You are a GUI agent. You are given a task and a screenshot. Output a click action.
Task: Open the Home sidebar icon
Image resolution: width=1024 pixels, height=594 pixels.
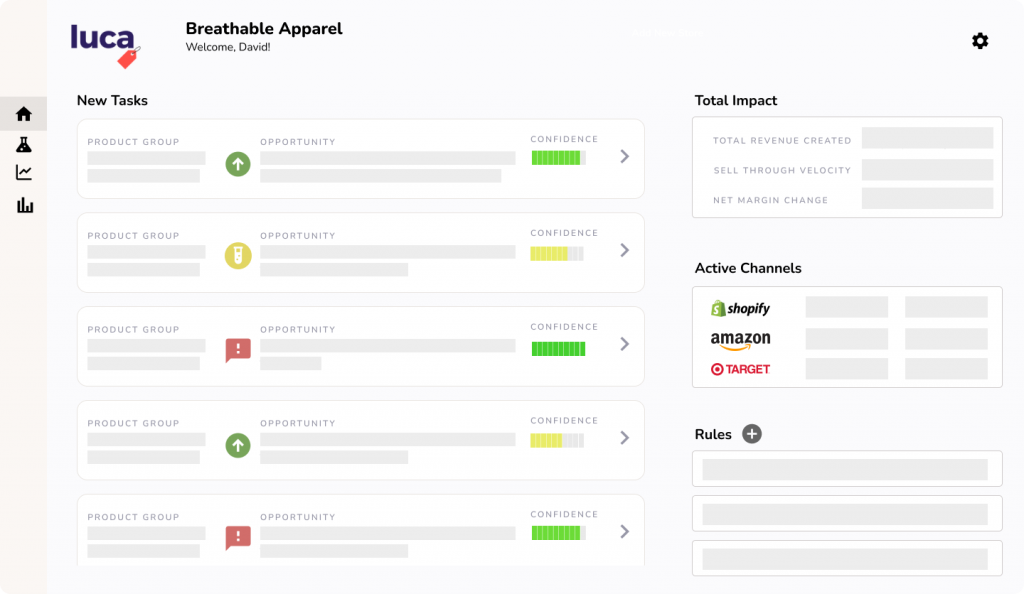point(24,114)
